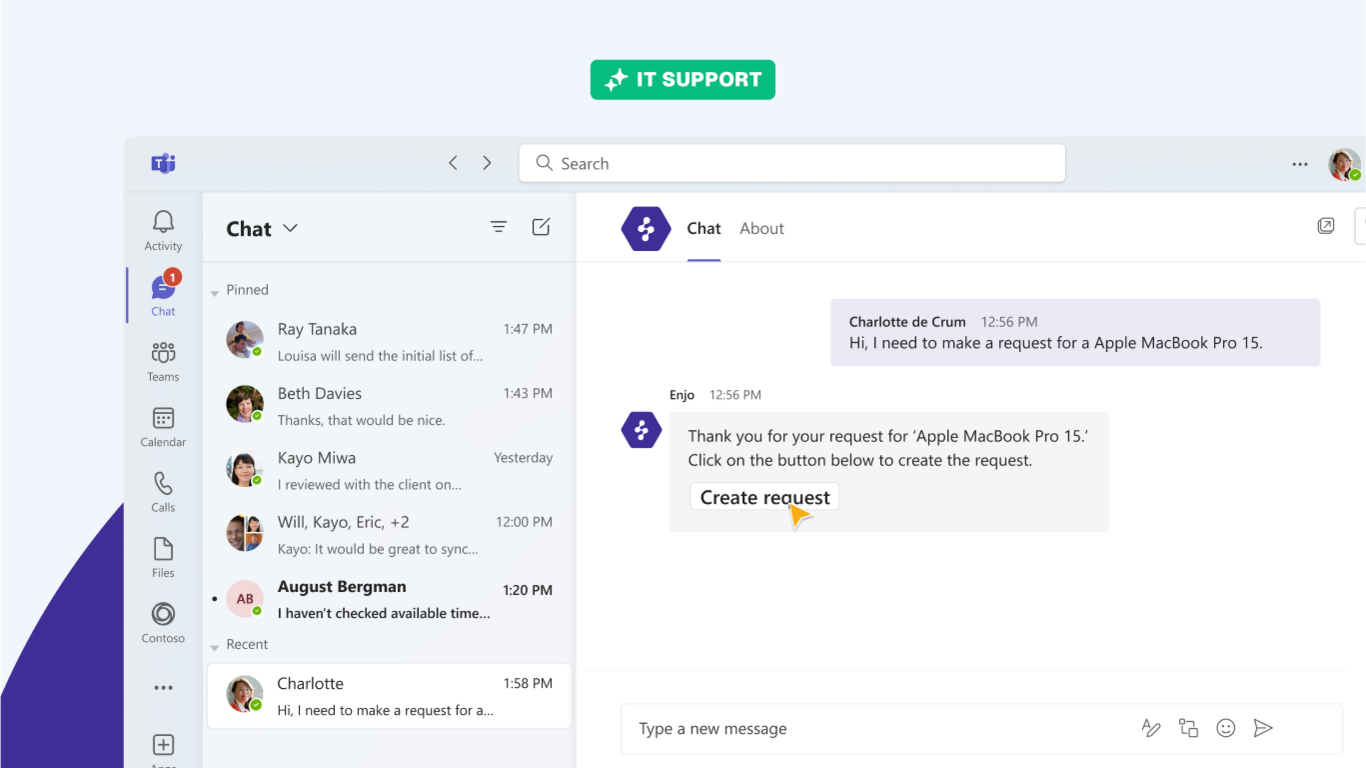Open the loop components icon in compose box
This screenshot has width=1366, height=768.
[x=1188, y=728]
